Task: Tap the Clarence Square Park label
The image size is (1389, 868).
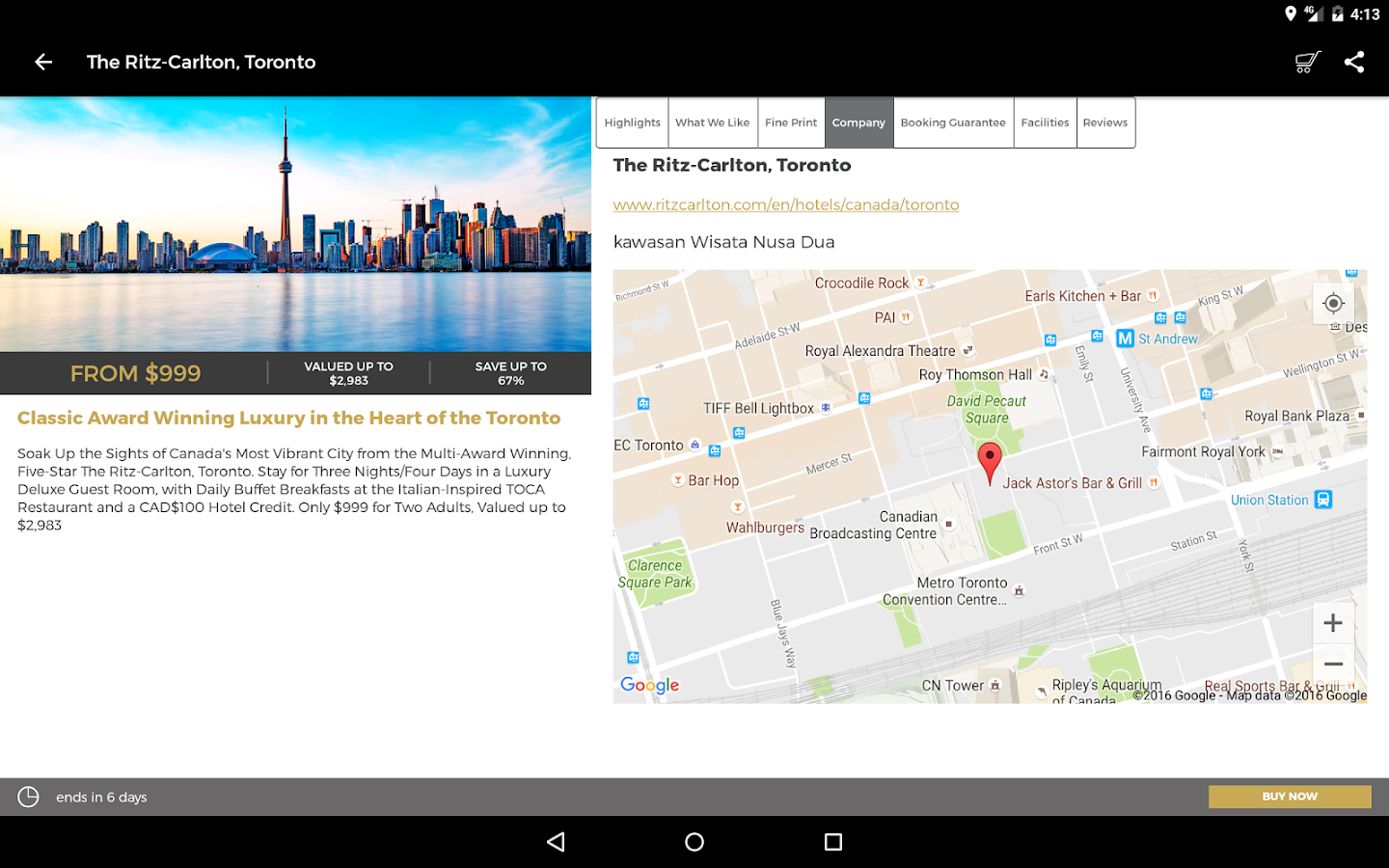Action: tap(655, 574)
